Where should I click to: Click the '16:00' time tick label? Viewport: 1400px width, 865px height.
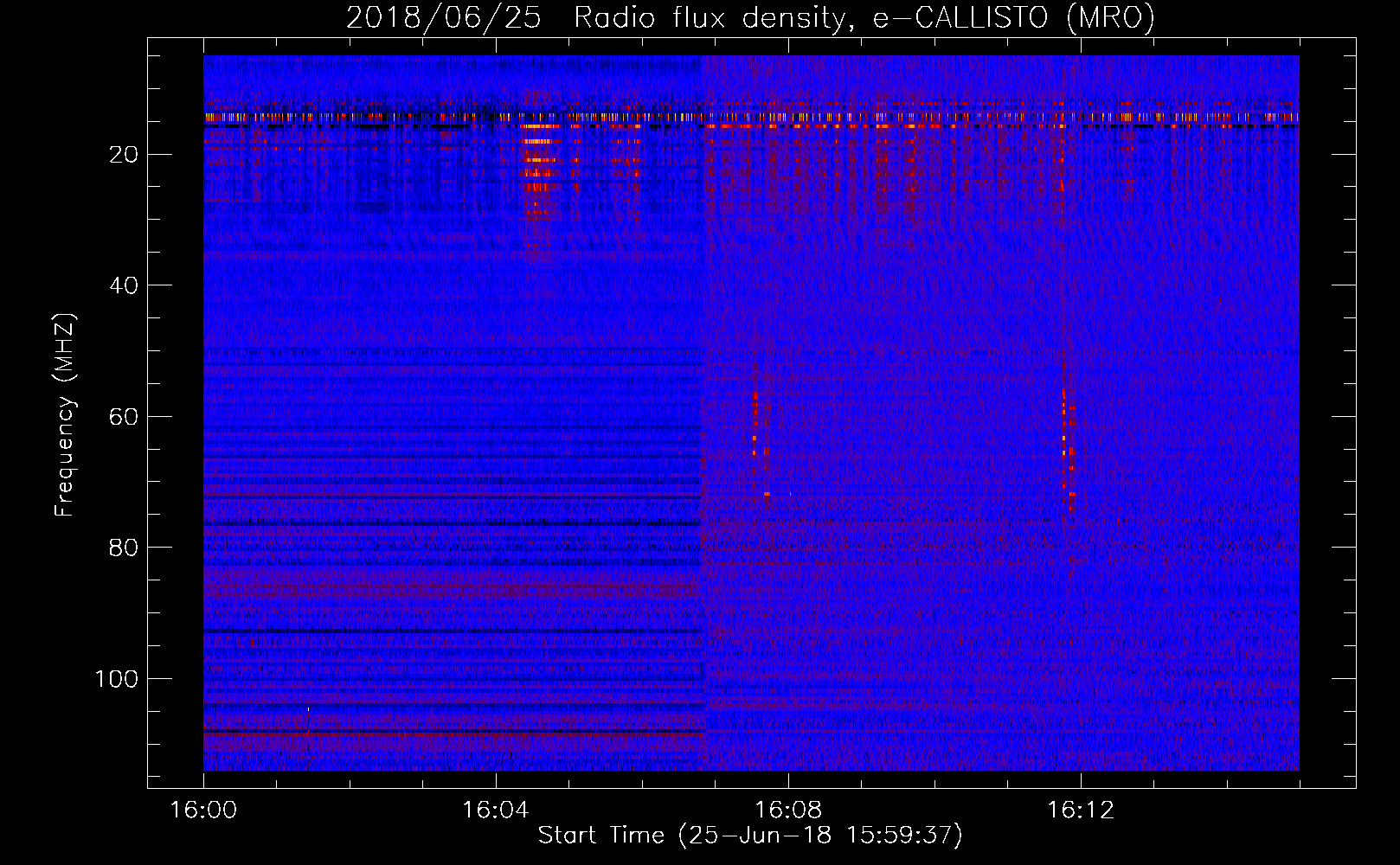pos(203,811)
